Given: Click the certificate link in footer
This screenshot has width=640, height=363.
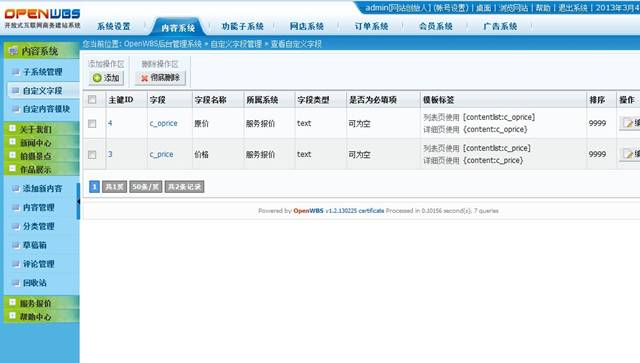Looking at the screenshot, I should (x=371, y=211).
